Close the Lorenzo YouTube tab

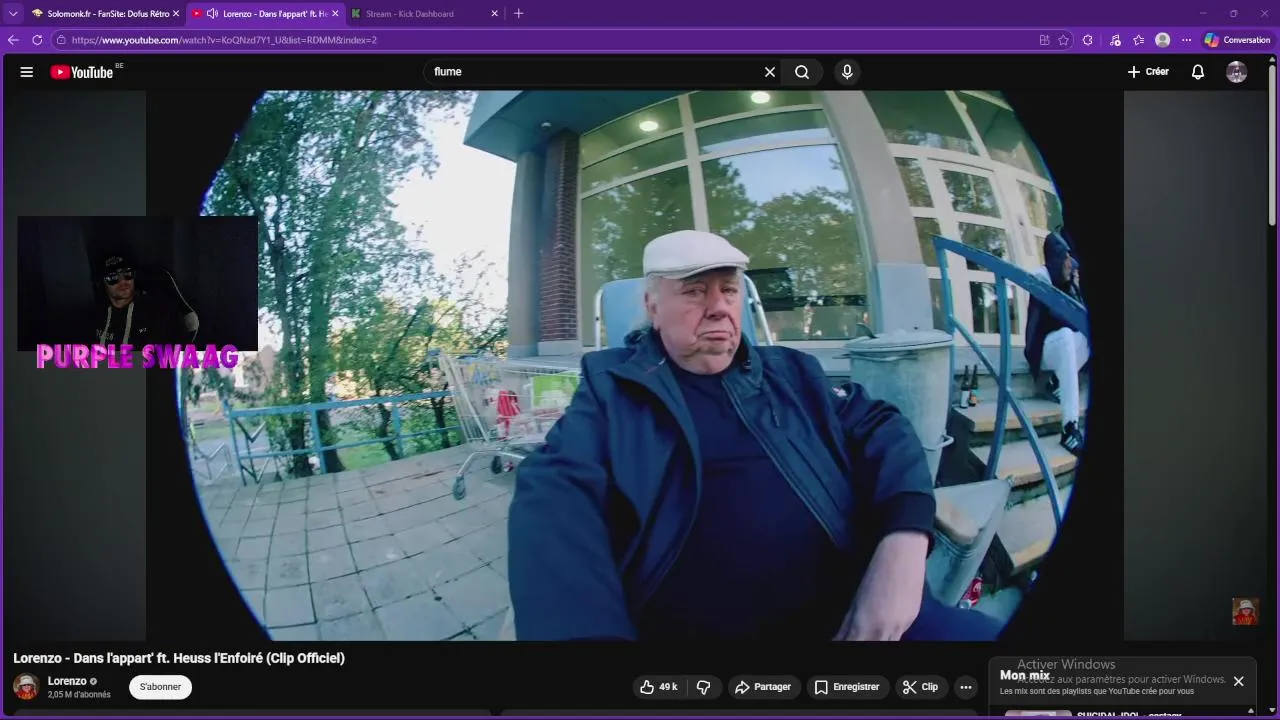pos(334,14)
